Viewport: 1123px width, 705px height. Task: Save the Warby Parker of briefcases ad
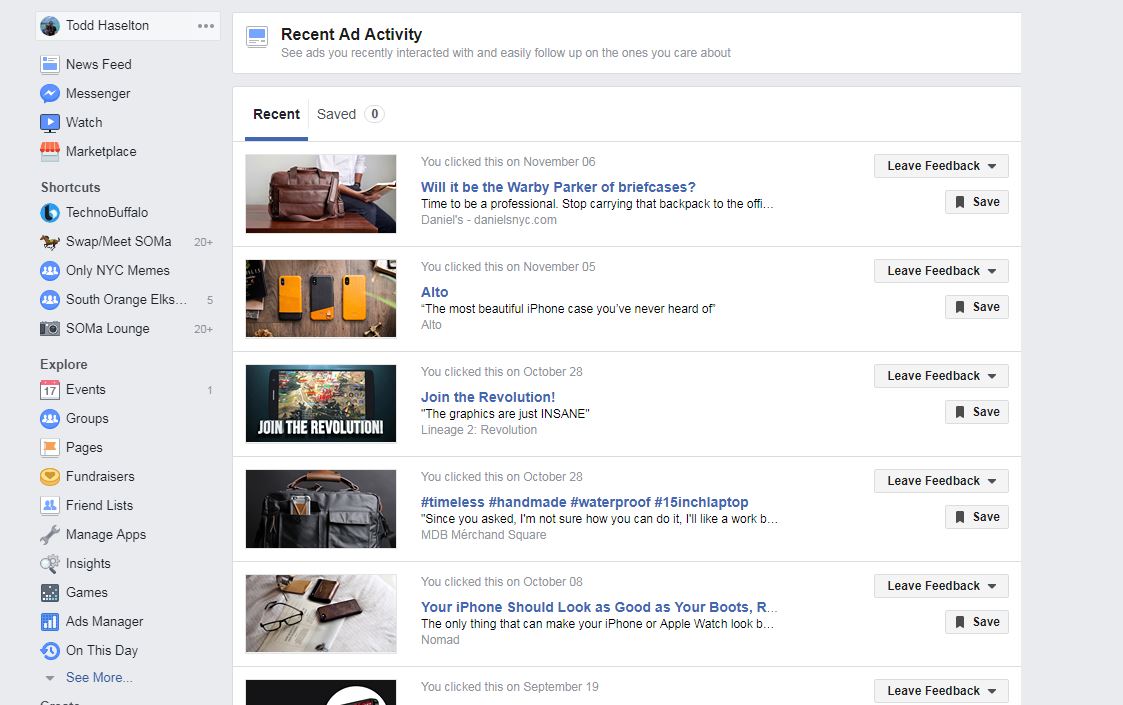click(x=977, y=202)
